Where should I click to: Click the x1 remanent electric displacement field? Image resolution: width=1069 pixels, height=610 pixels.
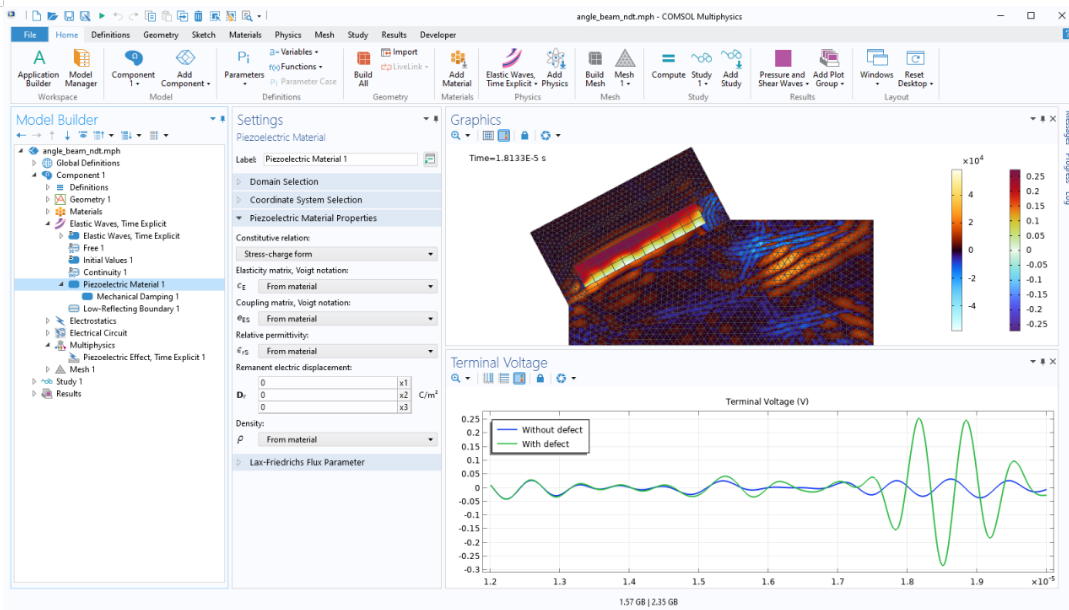coord(328,383)
